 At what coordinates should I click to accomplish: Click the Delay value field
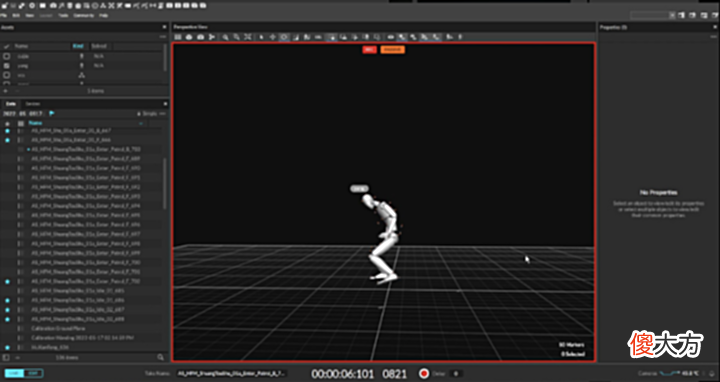457,373
